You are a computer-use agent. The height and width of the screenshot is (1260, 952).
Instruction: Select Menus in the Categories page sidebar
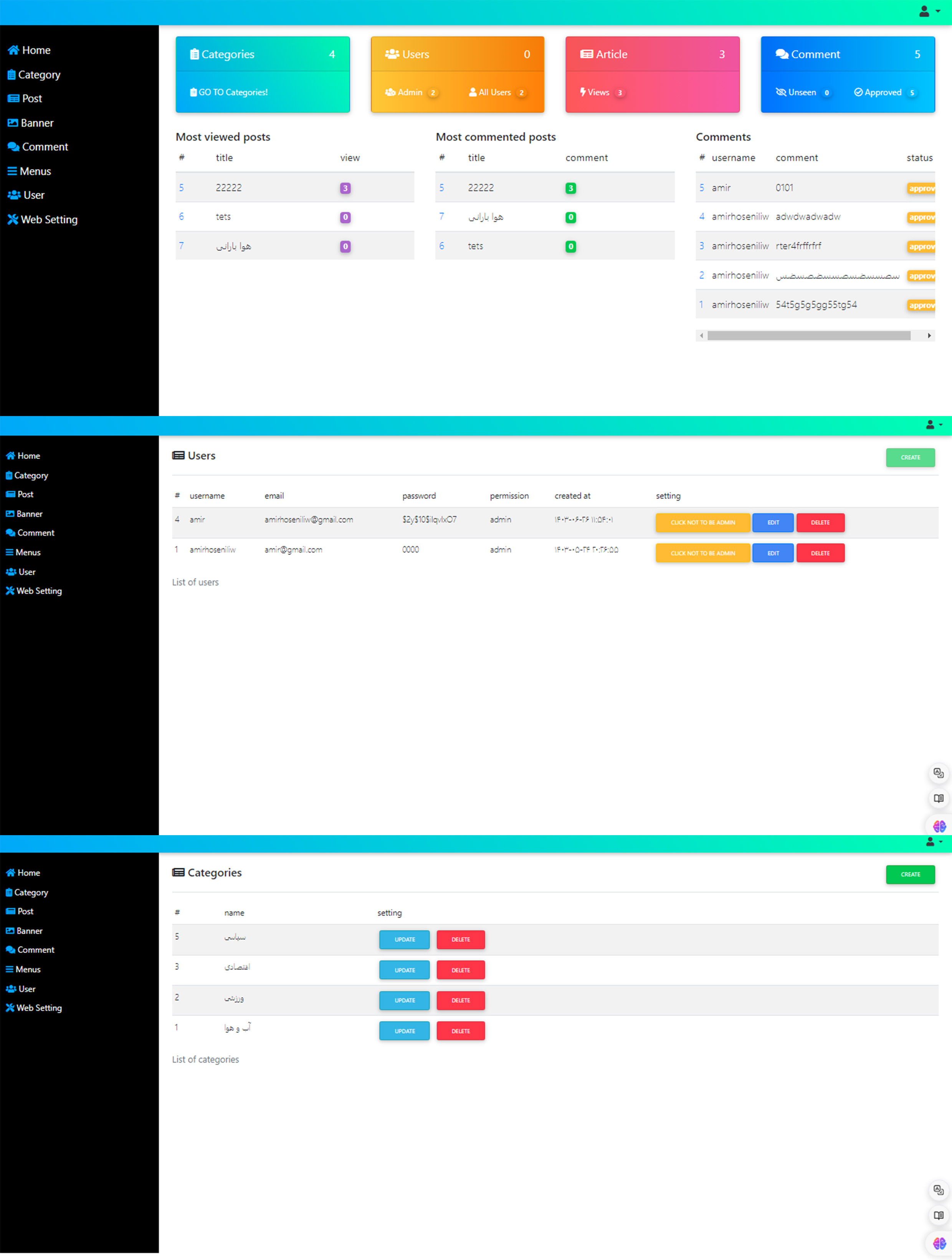23,969
